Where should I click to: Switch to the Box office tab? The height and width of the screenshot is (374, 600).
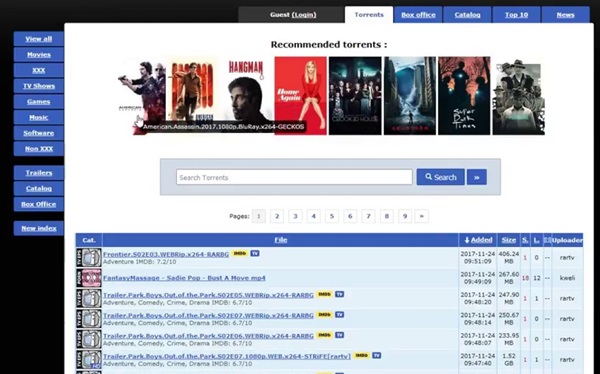point(418,15)
